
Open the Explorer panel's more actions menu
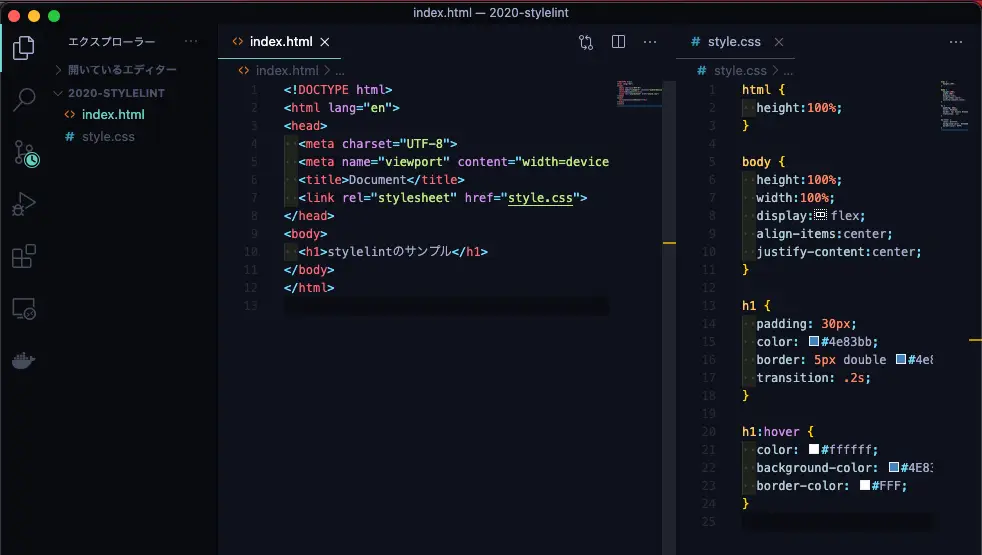coord(191,42)
